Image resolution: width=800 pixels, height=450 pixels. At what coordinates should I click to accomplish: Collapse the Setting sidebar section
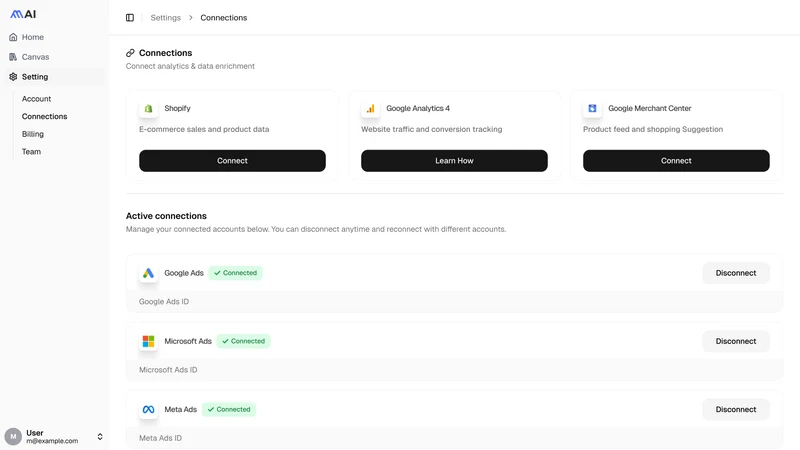click(x=54, y=77)
